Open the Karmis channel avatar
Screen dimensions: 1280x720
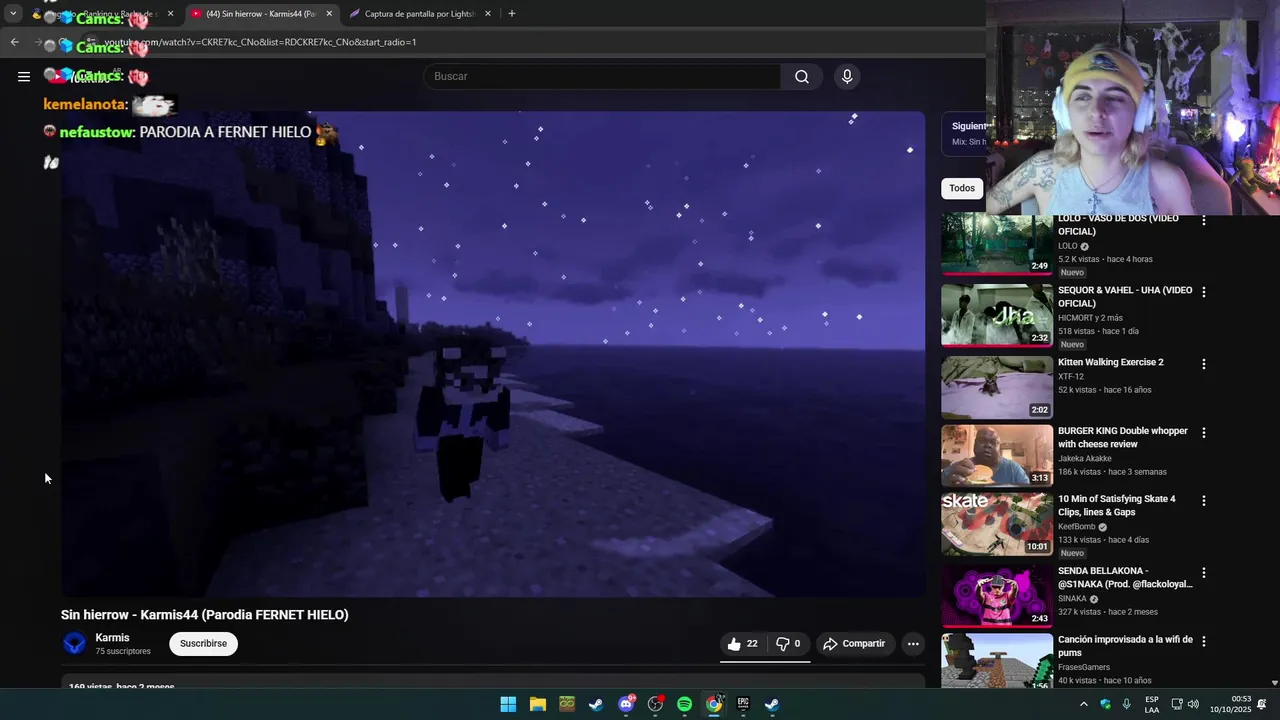point(74,643)
